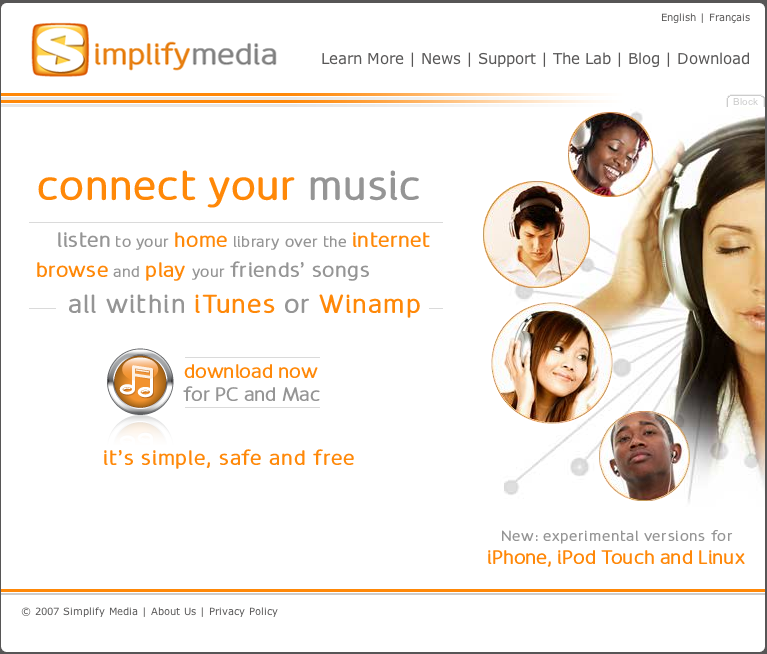The height and width of the screenshot is (654, 767).
Task: Go to the News section
Action: (x=441, y=59)
